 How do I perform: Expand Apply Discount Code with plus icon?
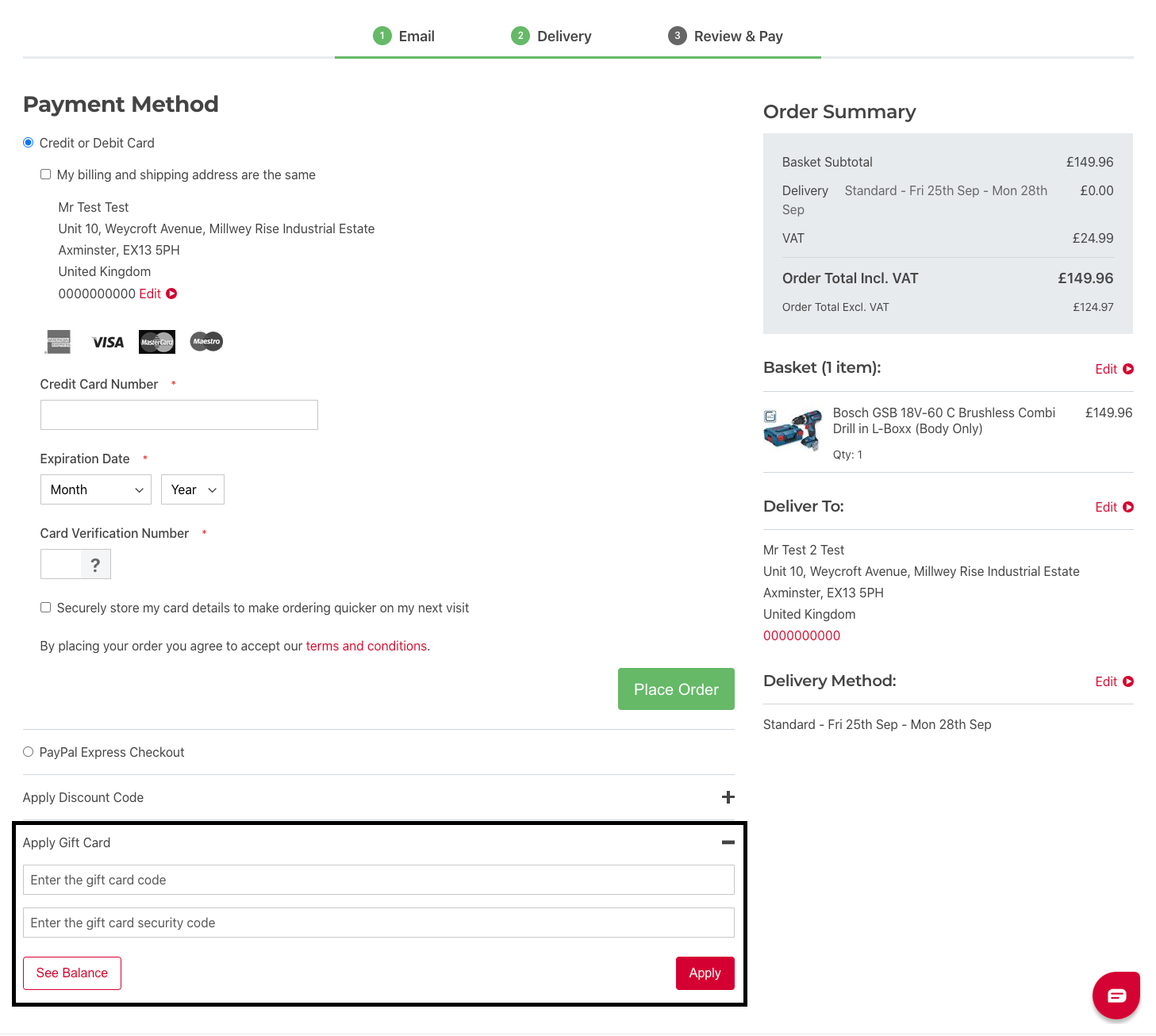728,797
